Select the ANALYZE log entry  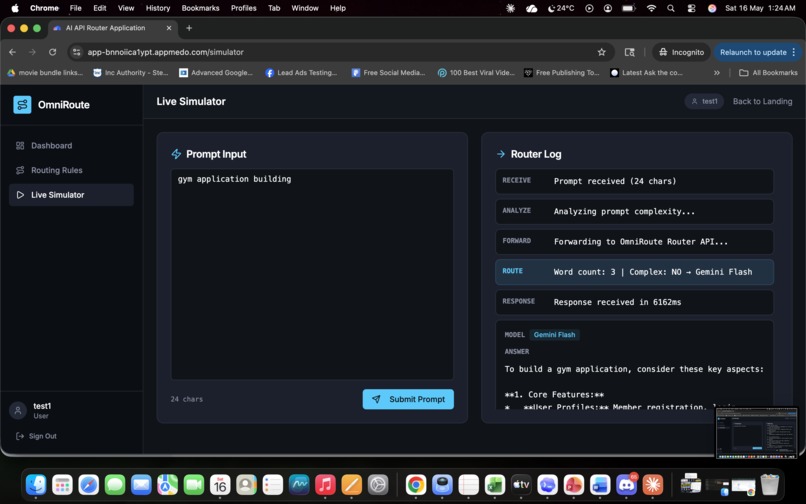click(634, 211)
